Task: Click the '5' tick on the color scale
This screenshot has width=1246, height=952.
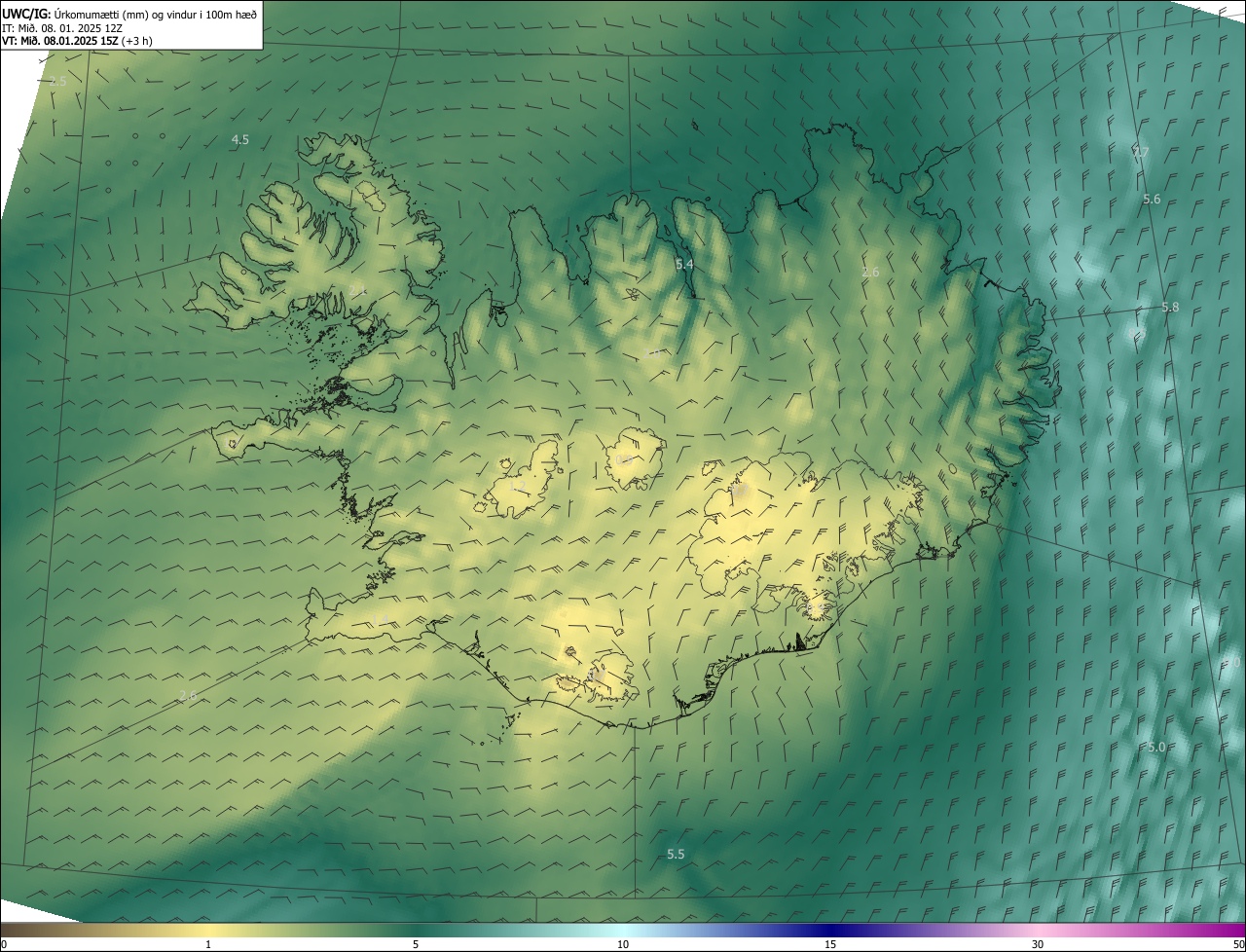Action: 416,944
